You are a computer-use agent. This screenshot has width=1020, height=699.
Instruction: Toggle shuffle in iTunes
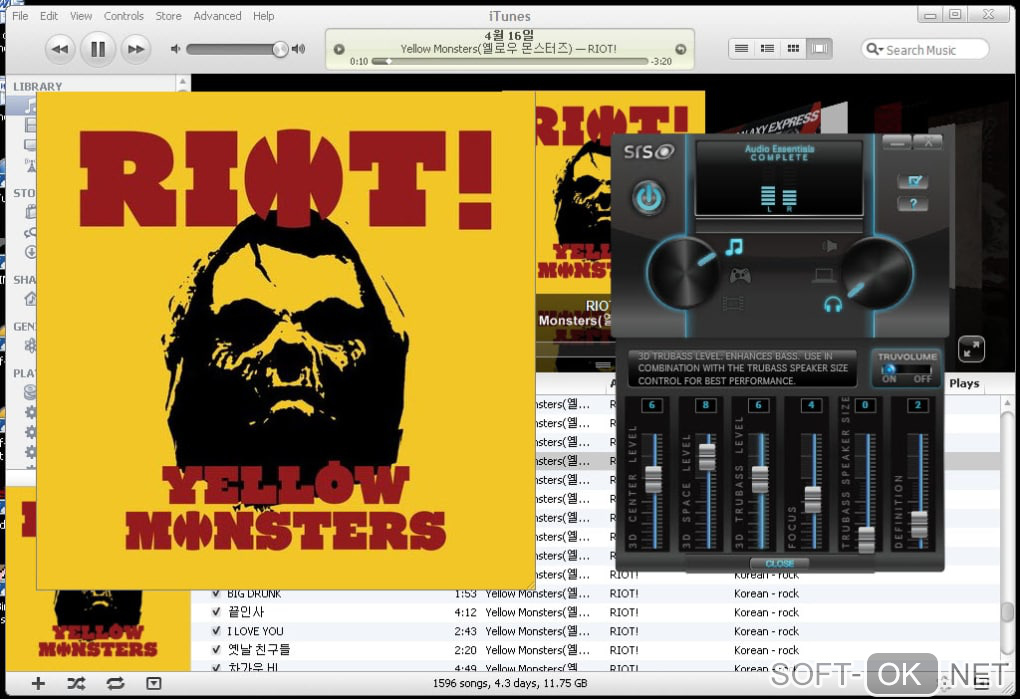click(x=76, y=683)
